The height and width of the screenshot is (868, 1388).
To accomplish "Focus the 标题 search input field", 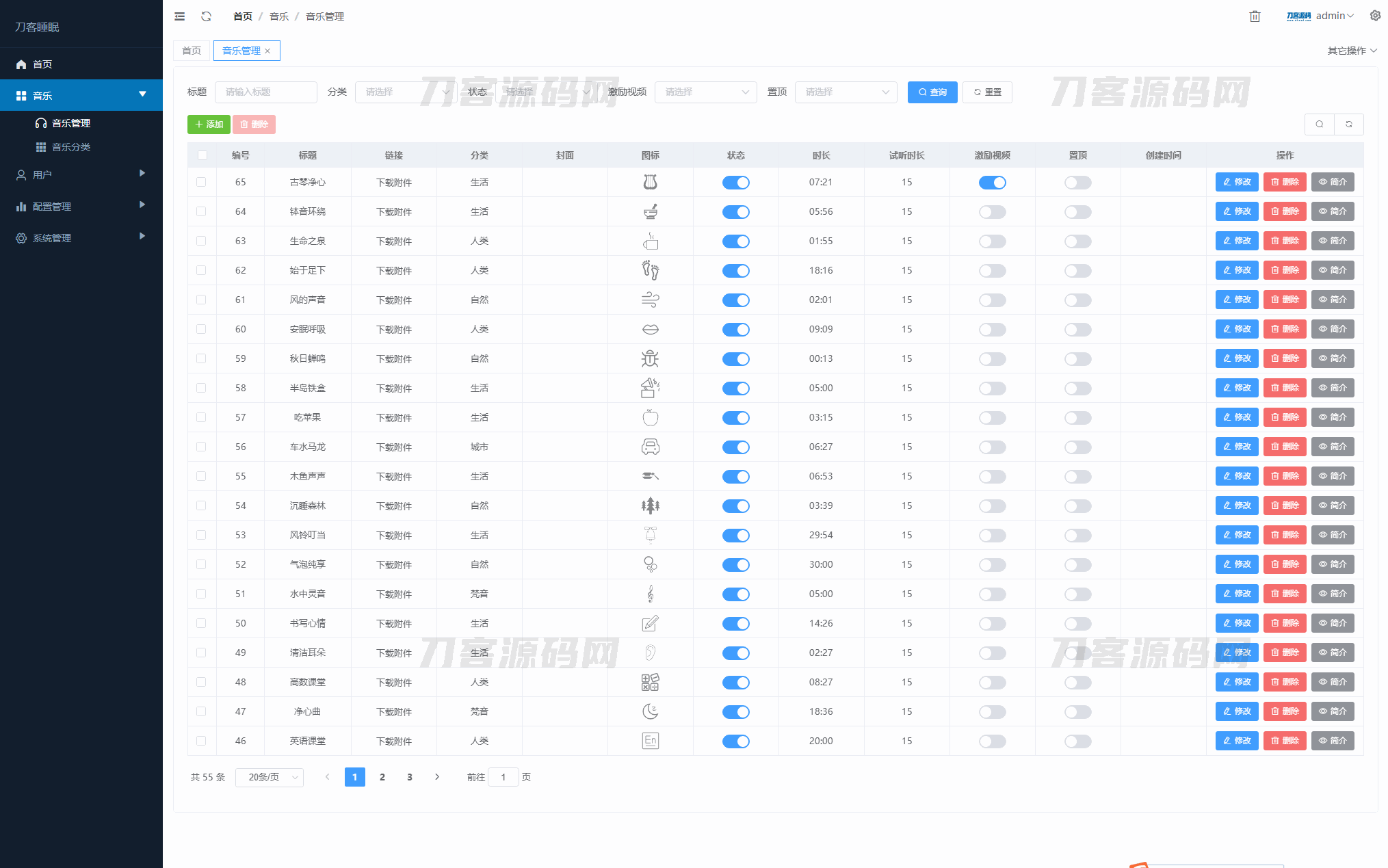I will 265,92.
